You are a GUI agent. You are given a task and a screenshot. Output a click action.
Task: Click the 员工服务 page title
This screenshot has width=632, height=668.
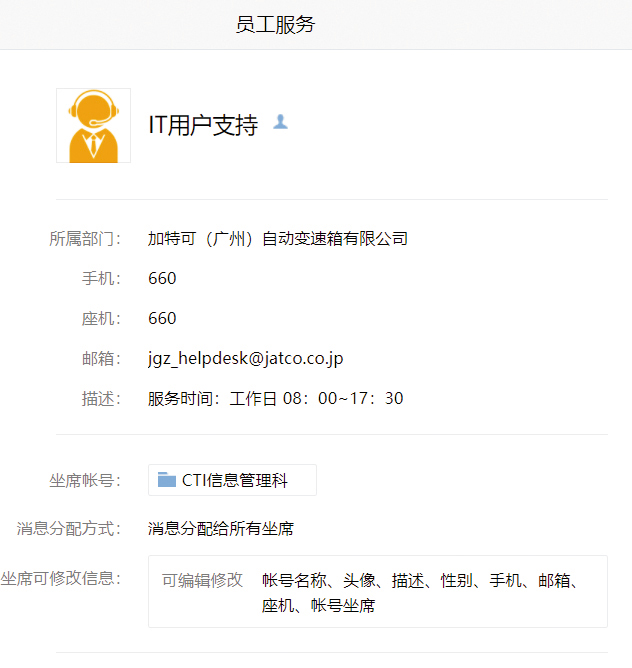click(275, 25)
